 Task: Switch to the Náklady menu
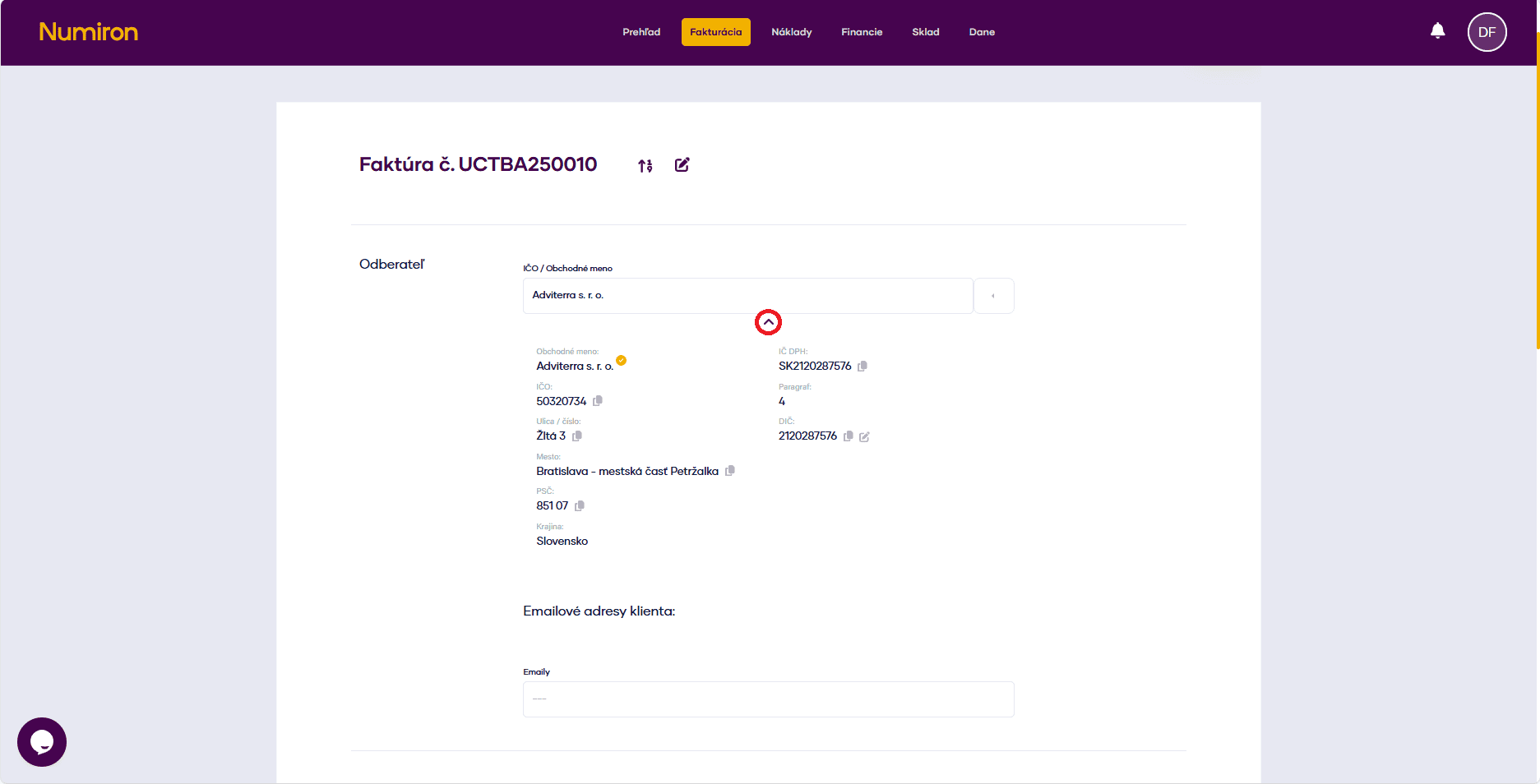(791, 32)
